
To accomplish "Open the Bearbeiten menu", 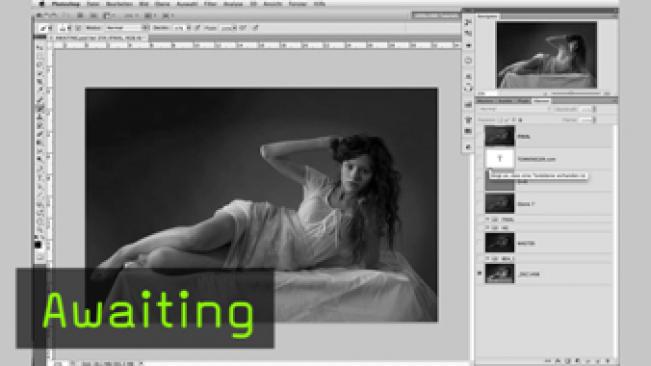I will (119, 4).
